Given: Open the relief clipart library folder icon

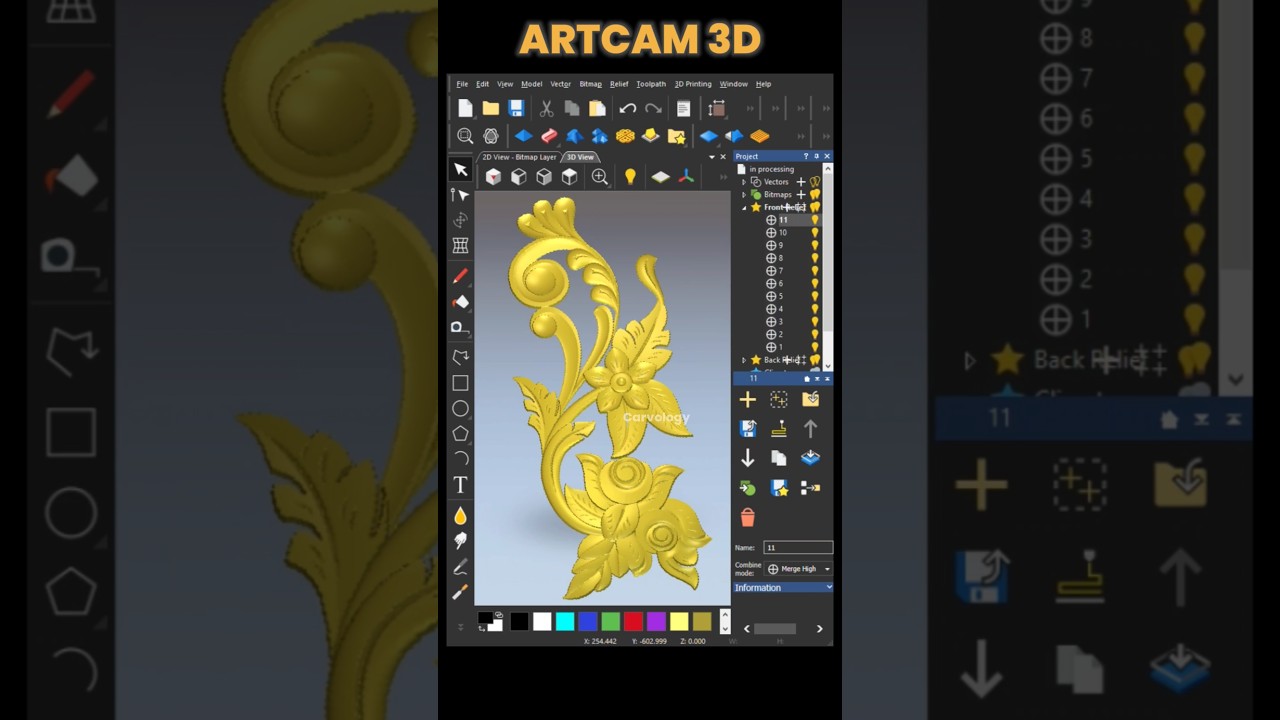Looking at the screenshot, I should coord(677,136).
